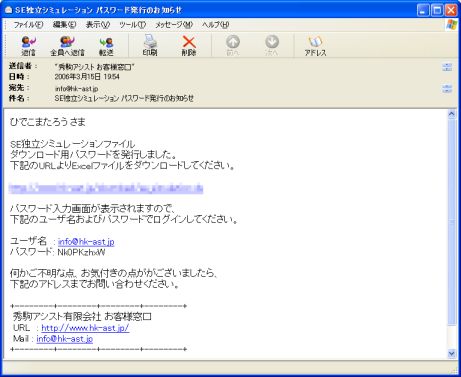Maximize the message window

(437, 10)
